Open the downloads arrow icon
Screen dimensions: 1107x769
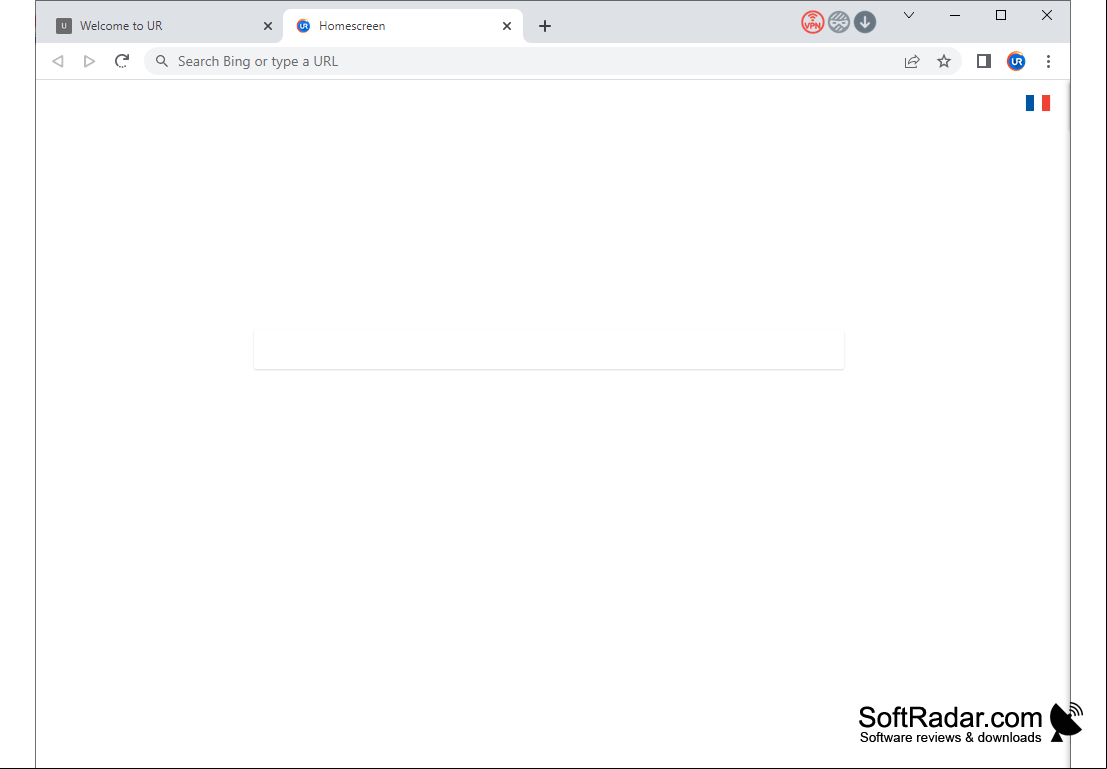click(865, 23)
